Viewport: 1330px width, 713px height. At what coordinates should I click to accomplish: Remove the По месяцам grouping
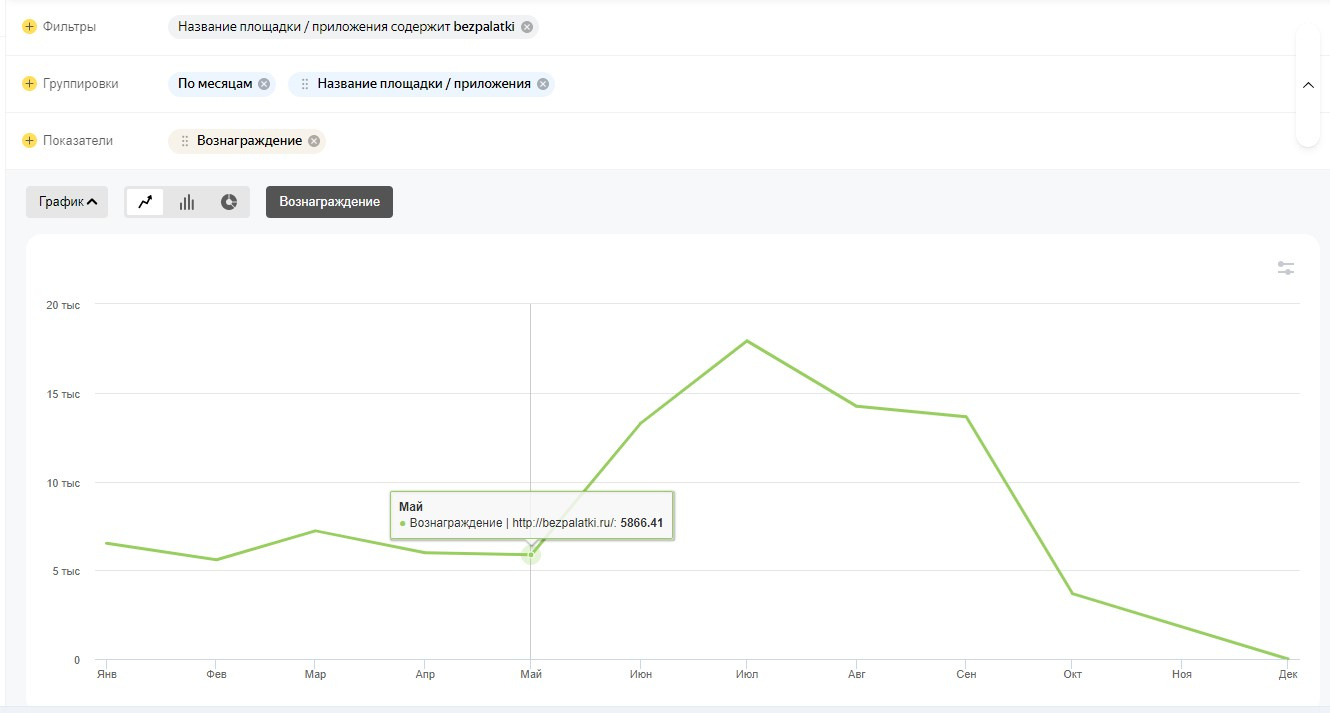(x=264, y=84)
